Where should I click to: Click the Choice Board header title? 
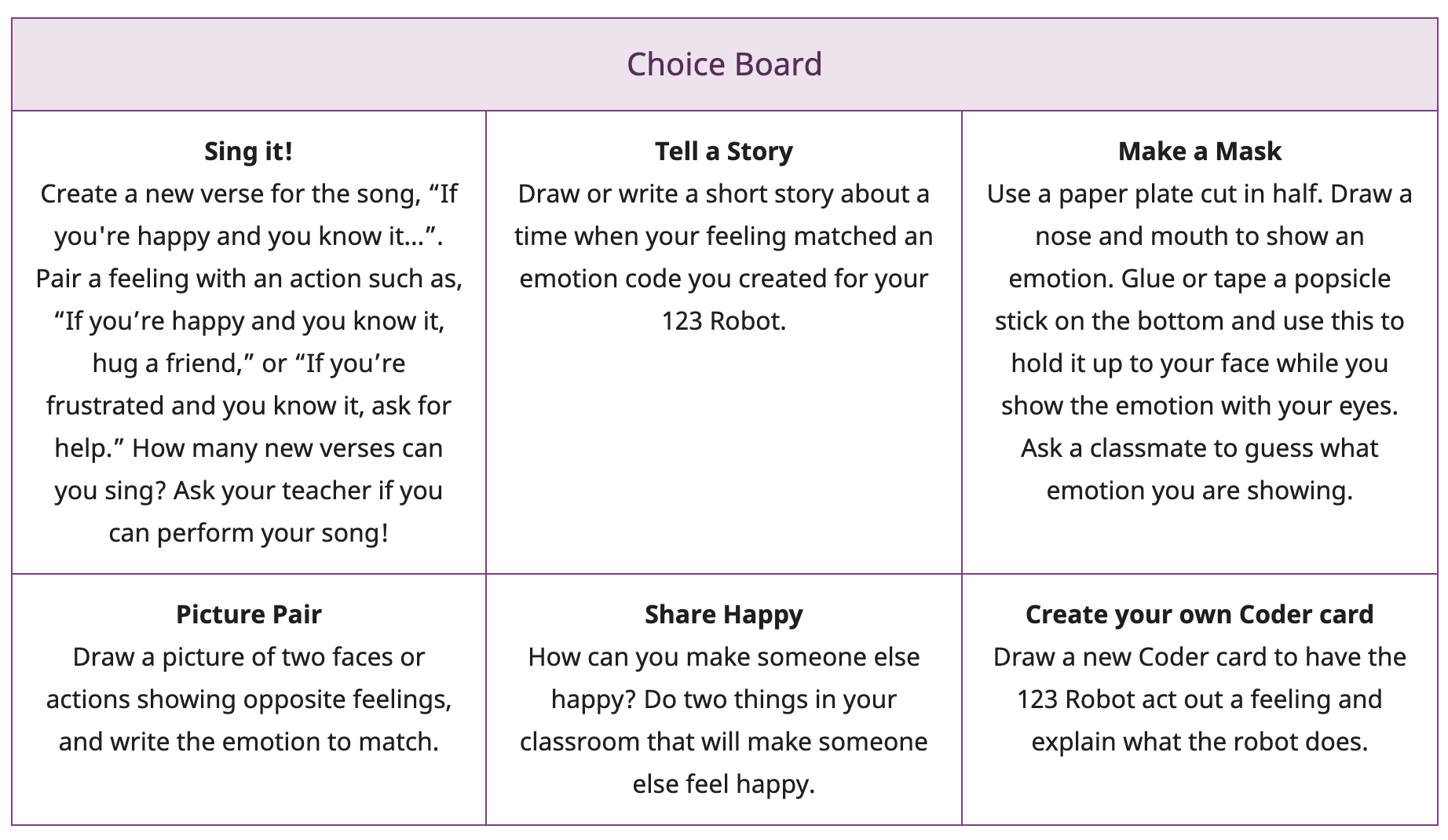tap(724, 64)
